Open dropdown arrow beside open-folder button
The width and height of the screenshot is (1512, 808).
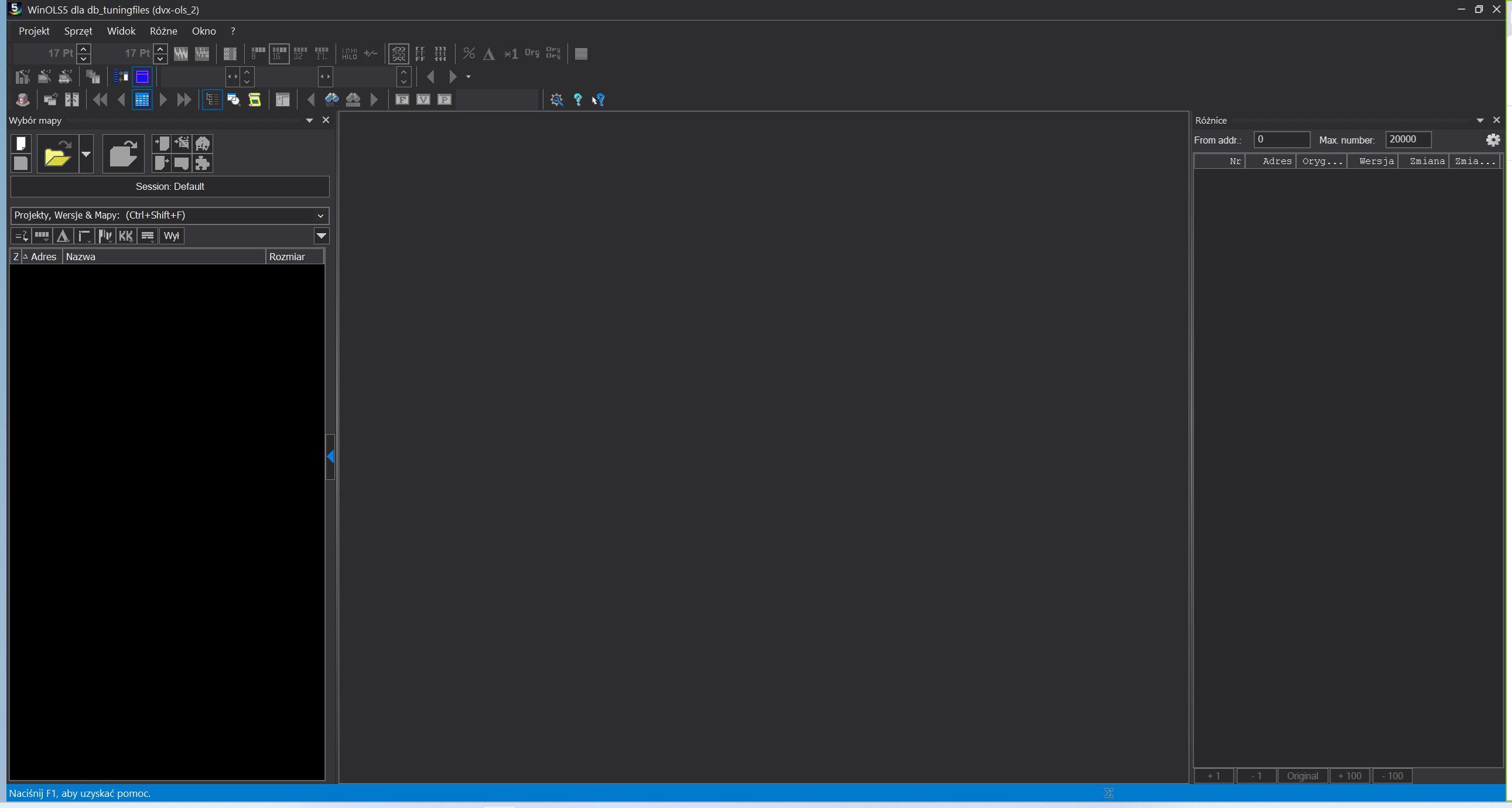tap(86, 154)
